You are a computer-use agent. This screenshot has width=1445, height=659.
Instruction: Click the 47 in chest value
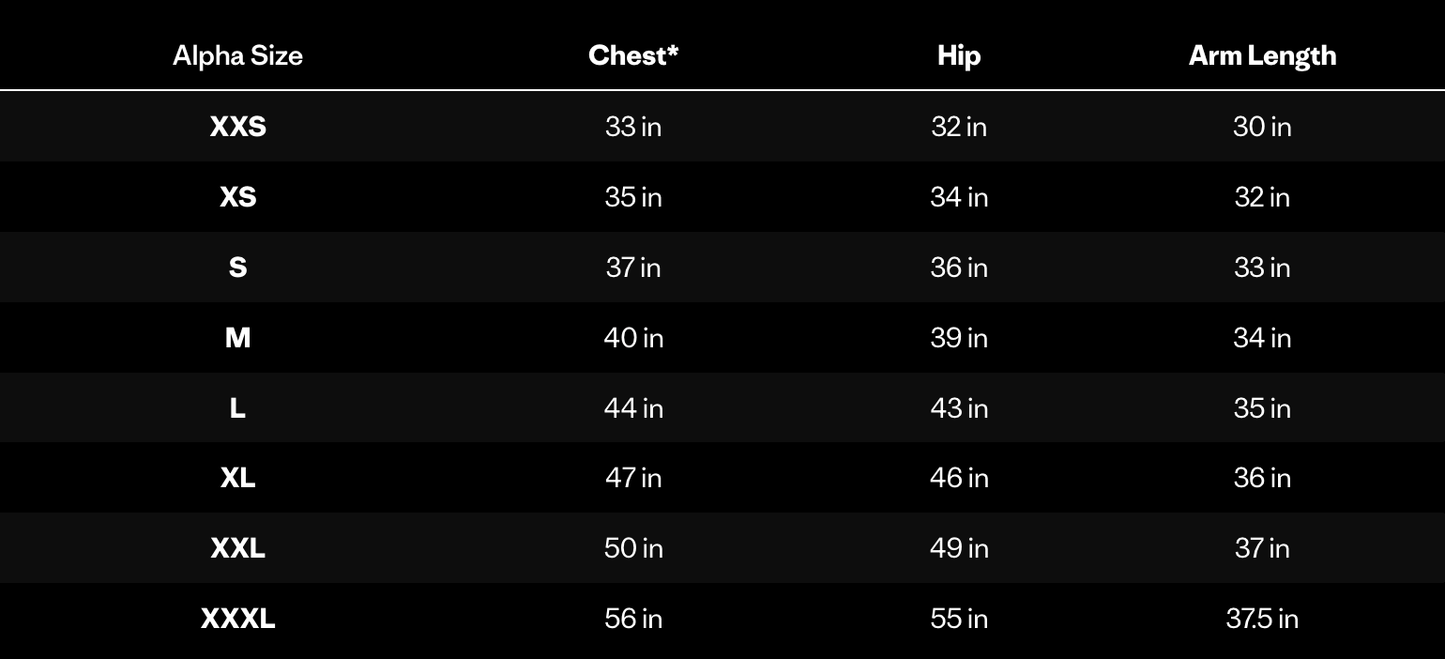(x=633, y=478)
